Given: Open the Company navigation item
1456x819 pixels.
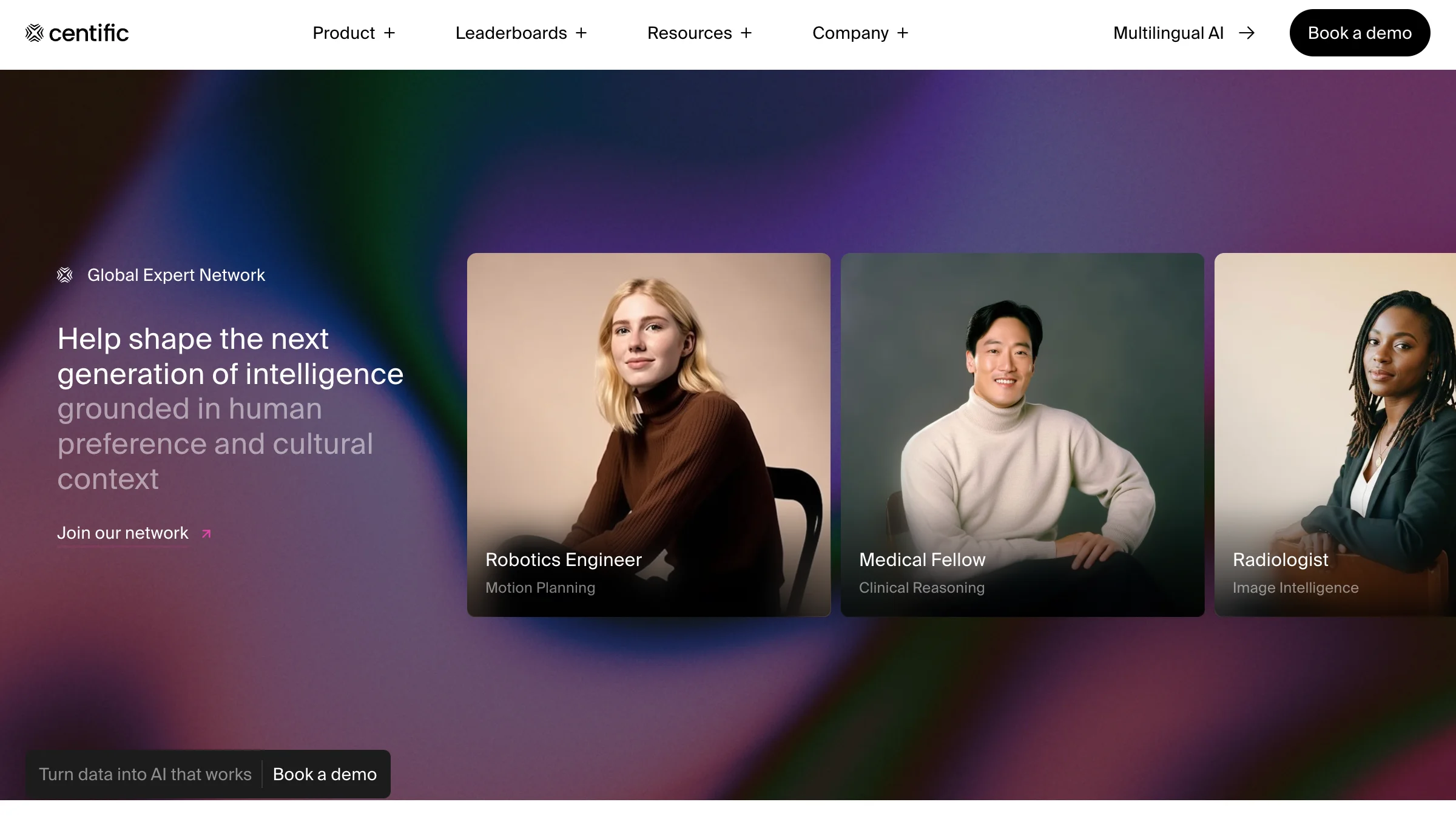Looking at the screenshot, I should (850, 33).
